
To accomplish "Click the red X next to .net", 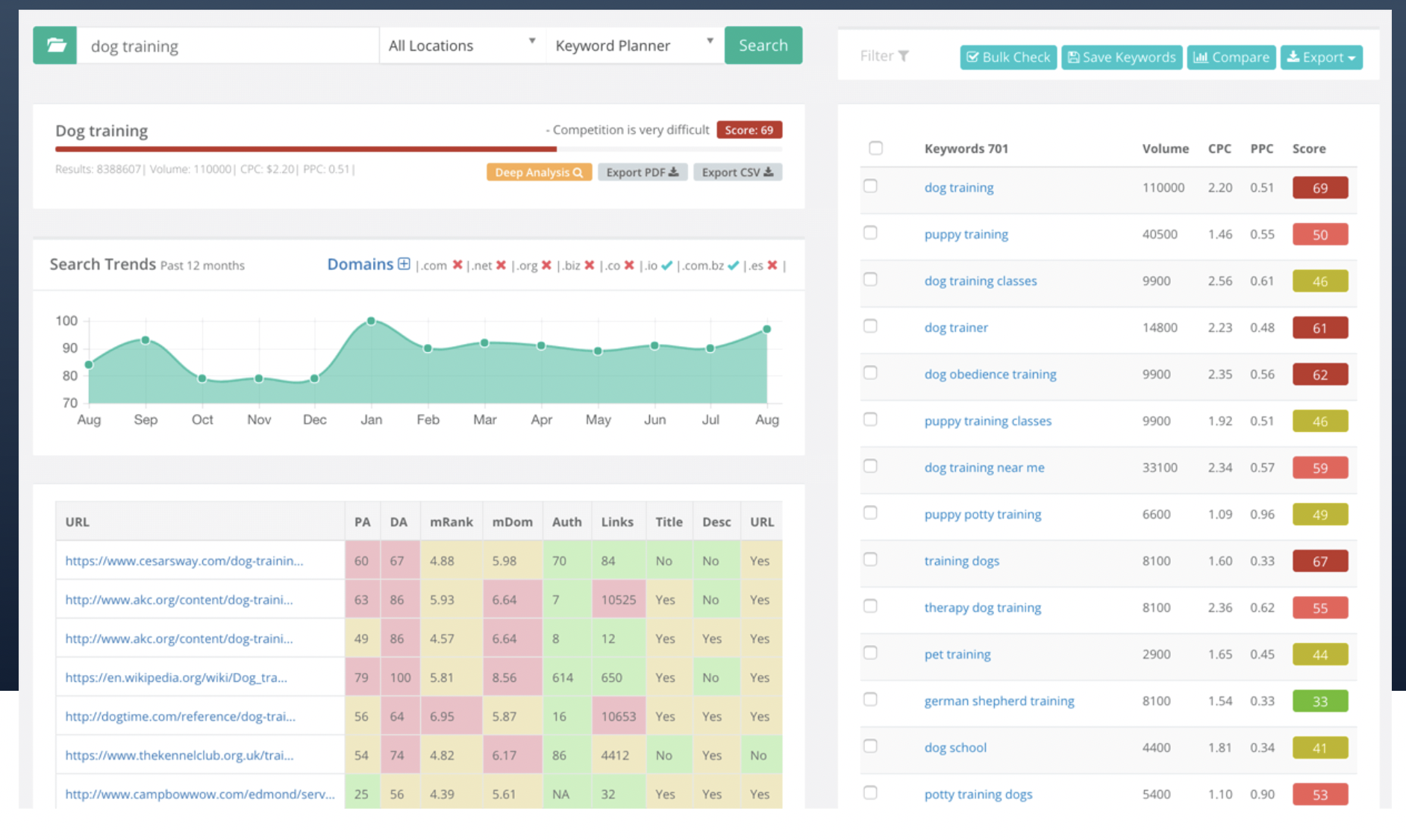I will click(501, 265).
